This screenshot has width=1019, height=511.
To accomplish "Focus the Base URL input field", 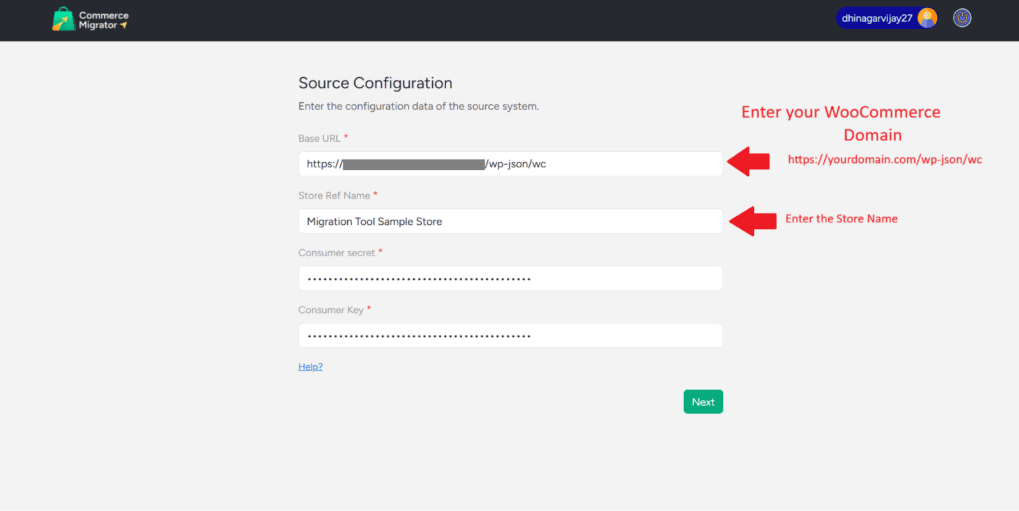I will [x=600, y=164].
